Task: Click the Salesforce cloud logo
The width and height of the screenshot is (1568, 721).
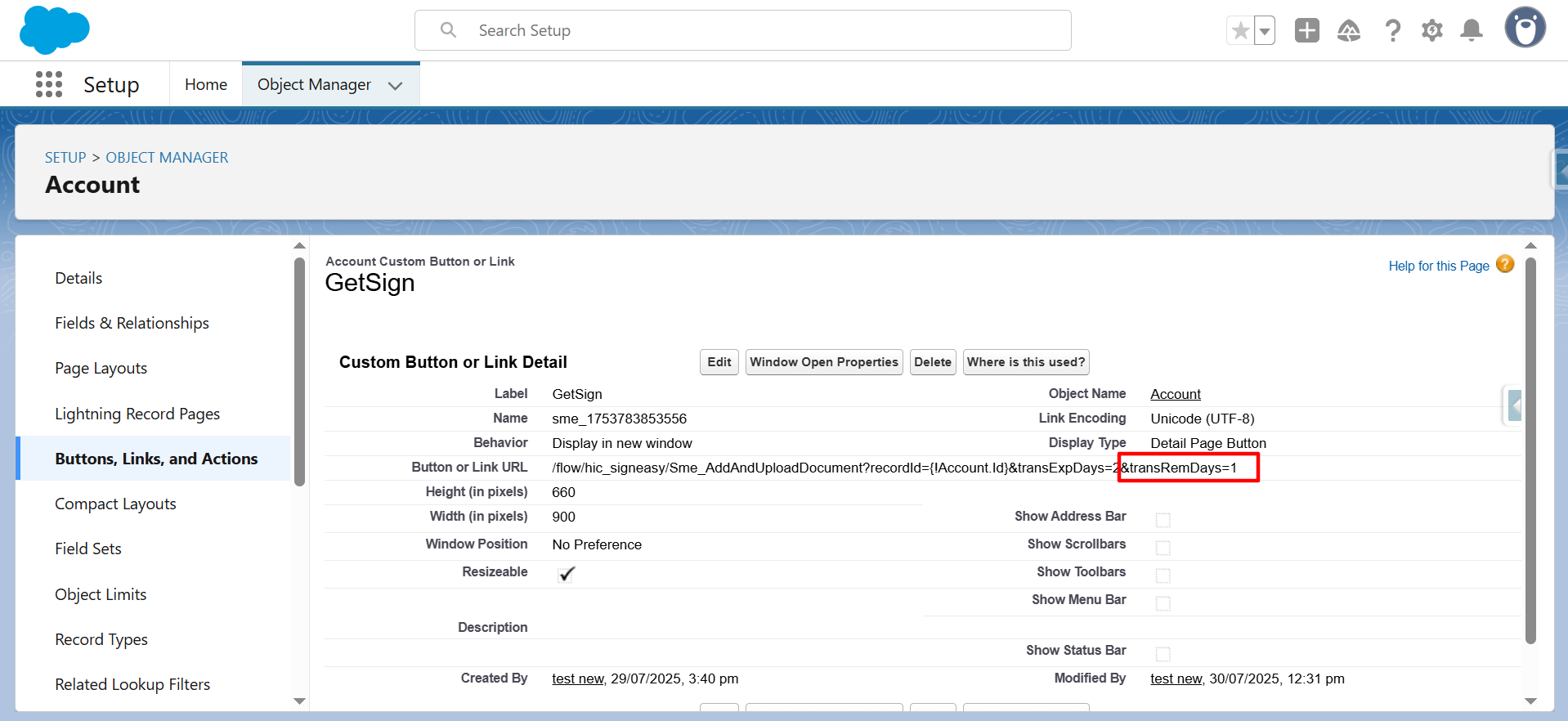Action: tap(54, 29)
